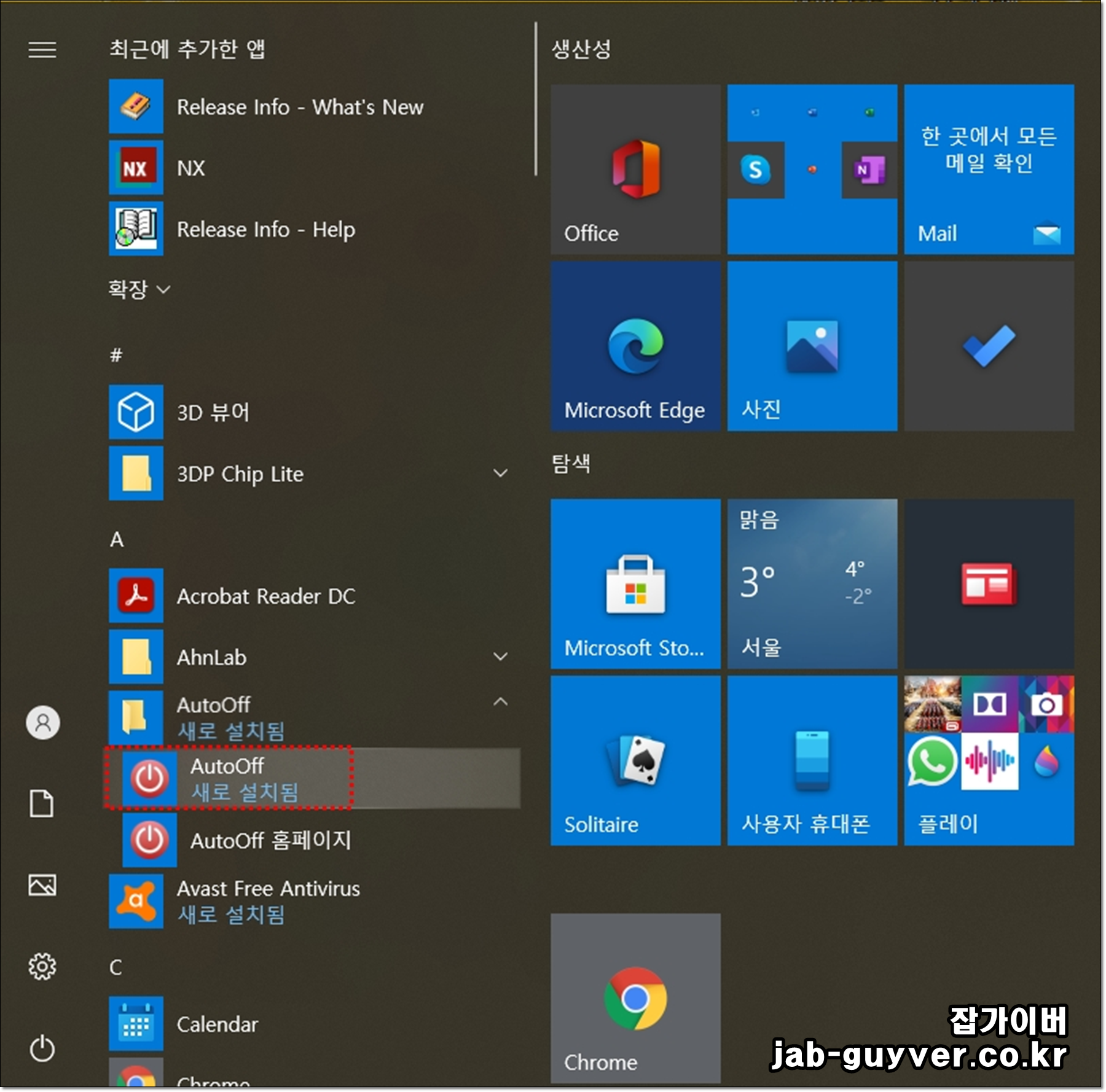
Task: Launch the Solitaire tile
Action: click(635, 760)
